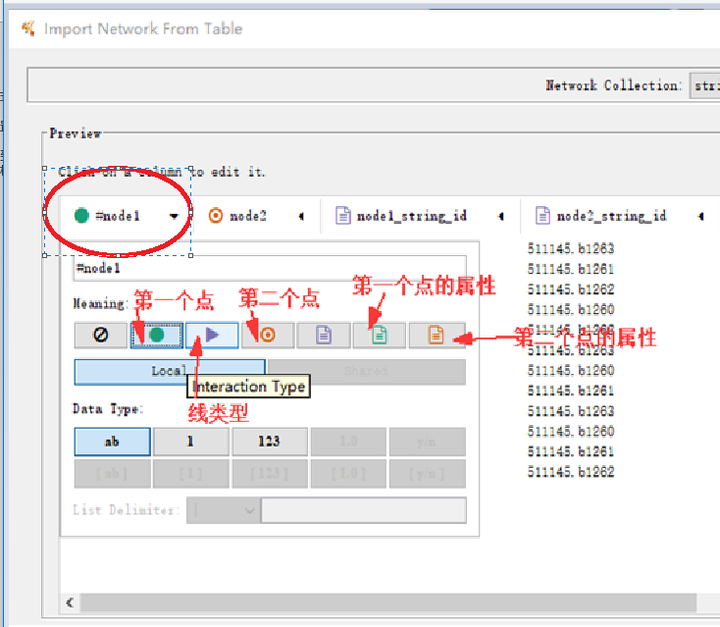Select the '1' integer data type
720x627 pixels.
[190, 441]
